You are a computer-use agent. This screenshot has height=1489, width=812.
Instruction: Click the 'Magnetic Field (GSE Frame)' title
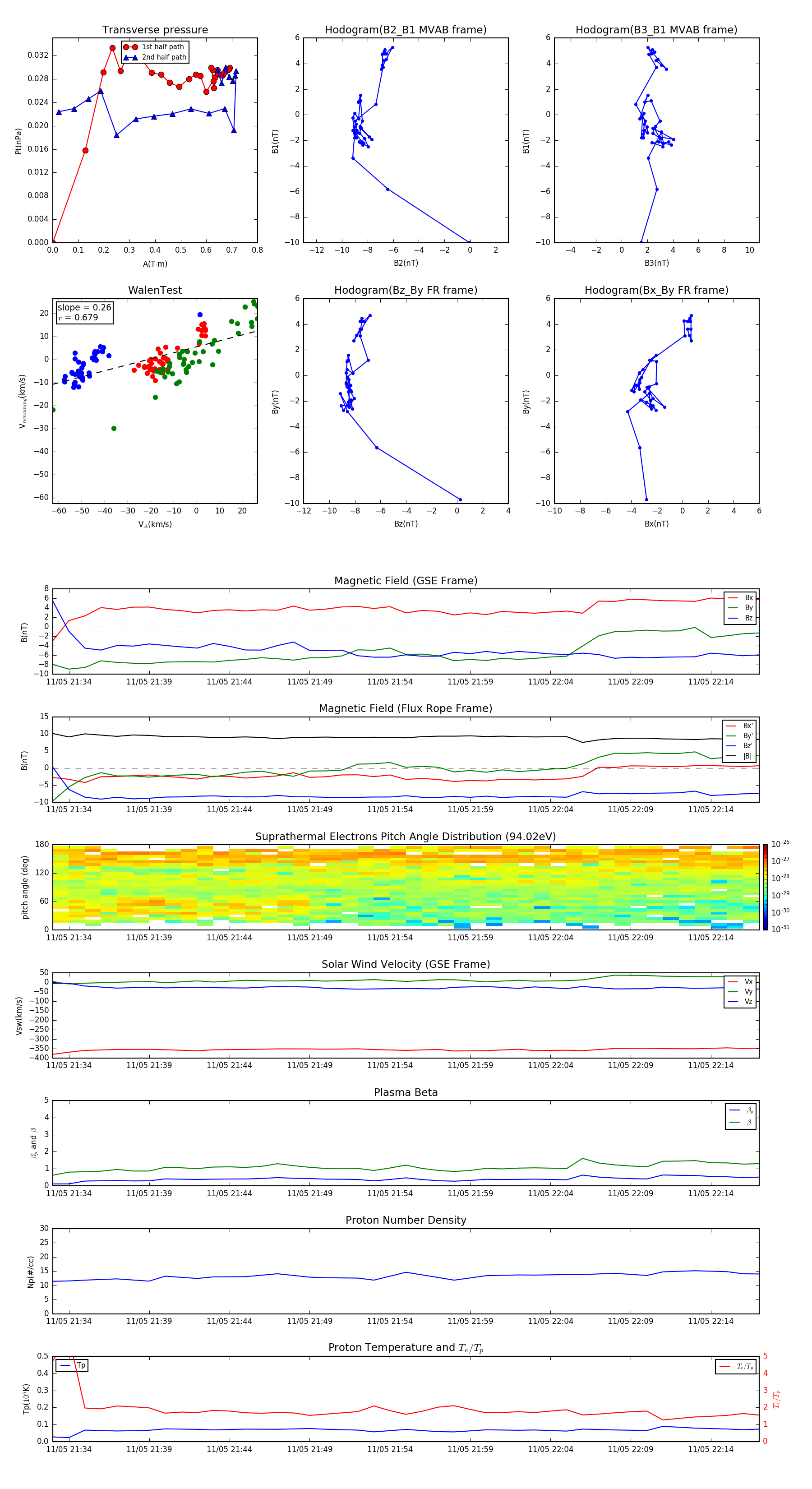tap(406, 581)
